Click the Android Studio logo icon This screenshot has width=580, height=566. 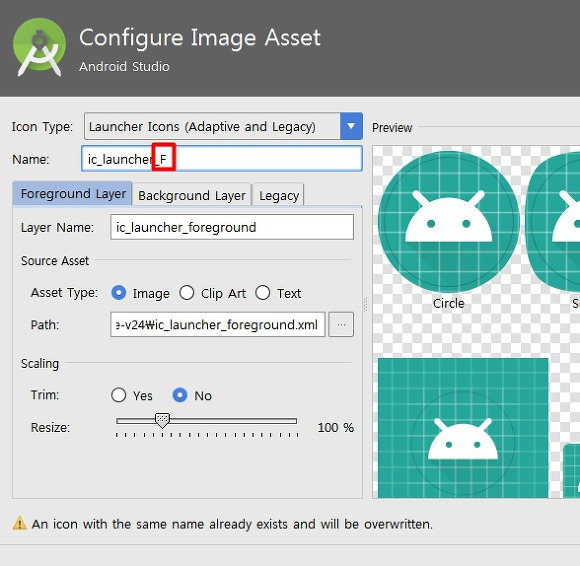[39, 47]
